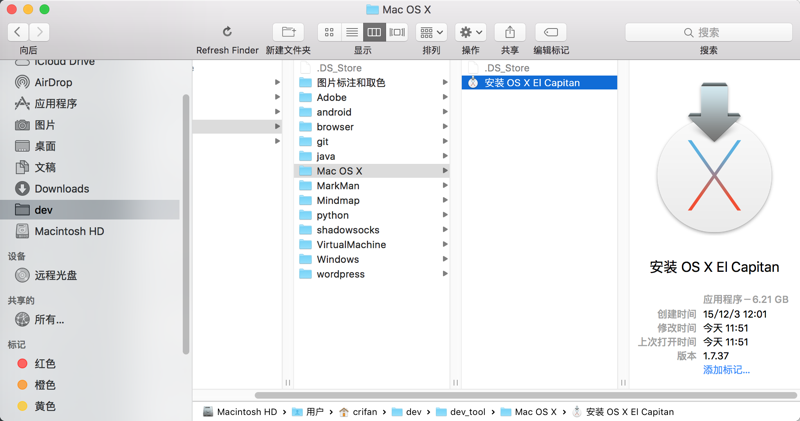Switch to Cover Flow view mode
This screenshot has height=421, width=800.
(397, 32)
